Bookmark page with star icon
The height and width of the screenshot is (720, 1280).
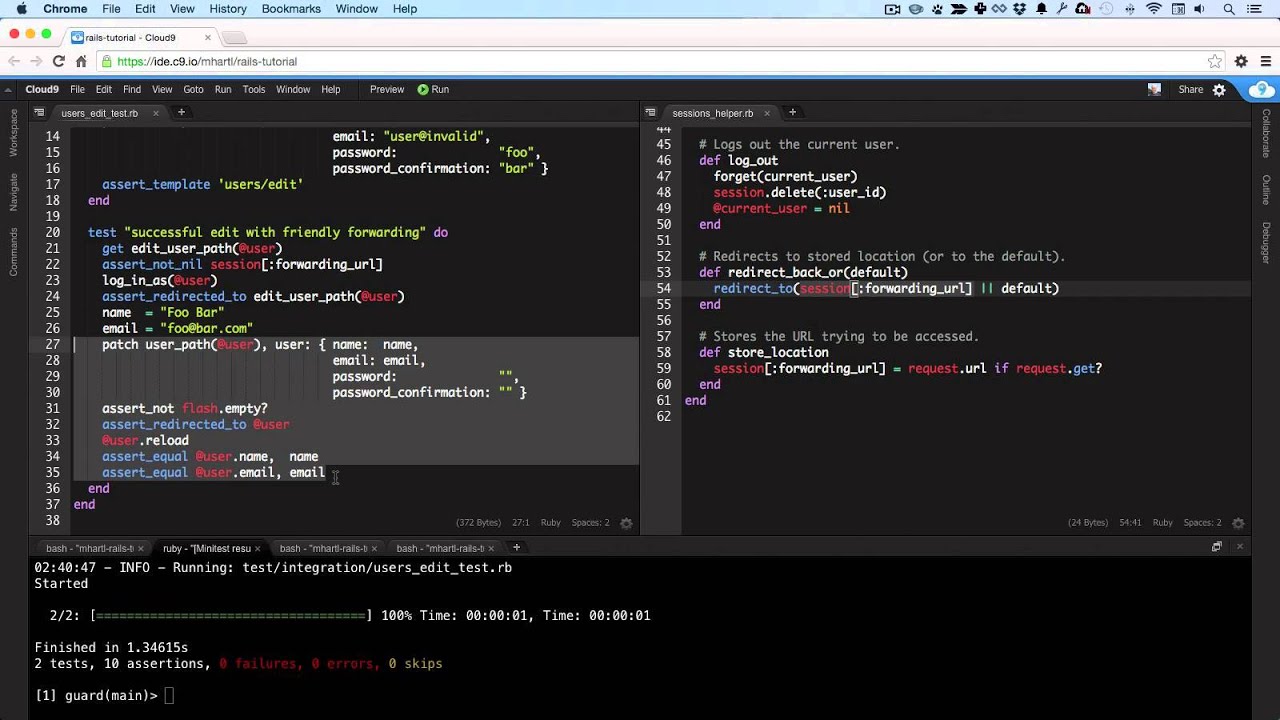pos(1214,61)
